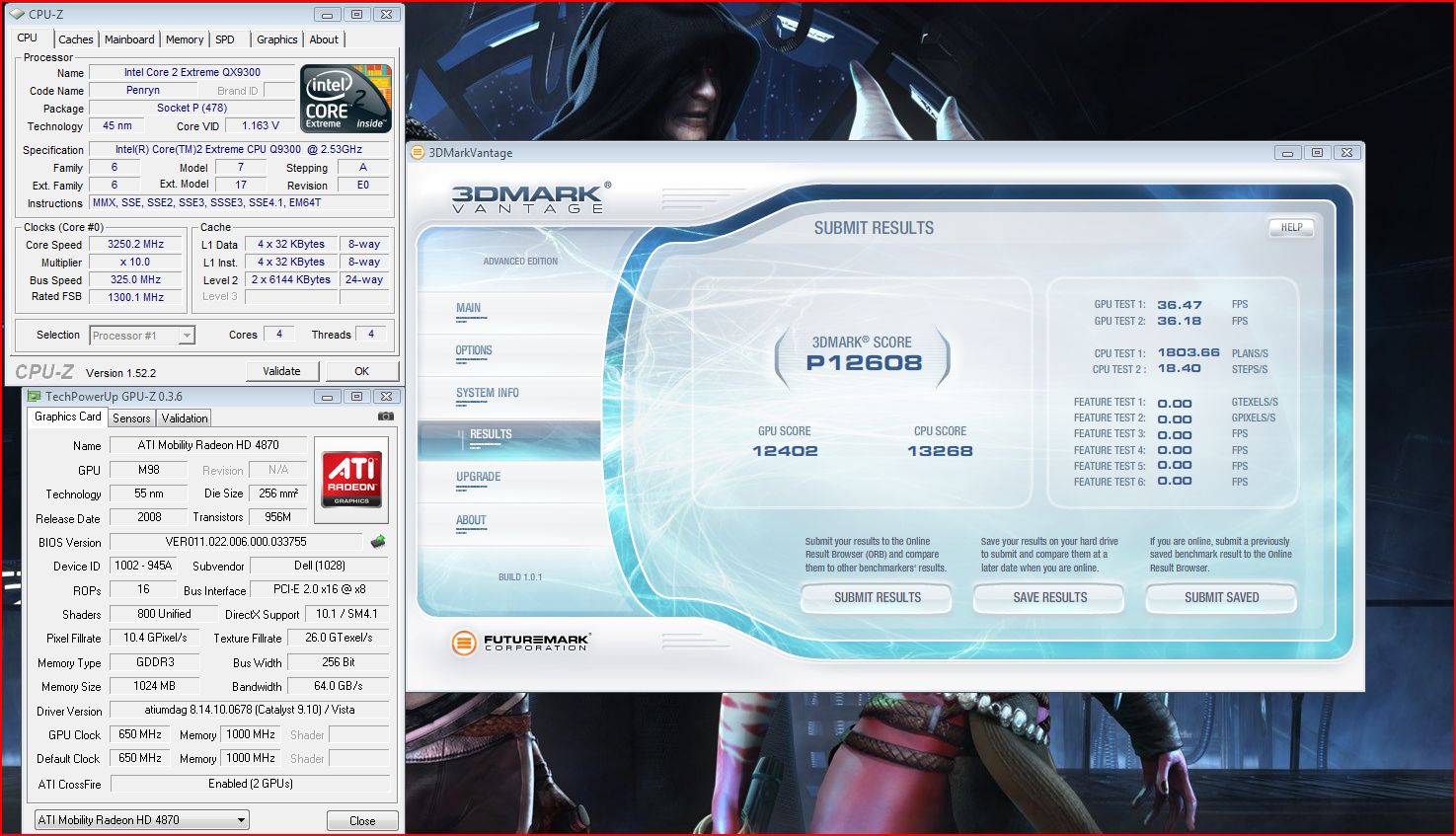Click the Bus Interface PCI-E 2.0 x16 field
This screenshot has width=1456, height=836.
pyautogui.click(x=320, y=589)
